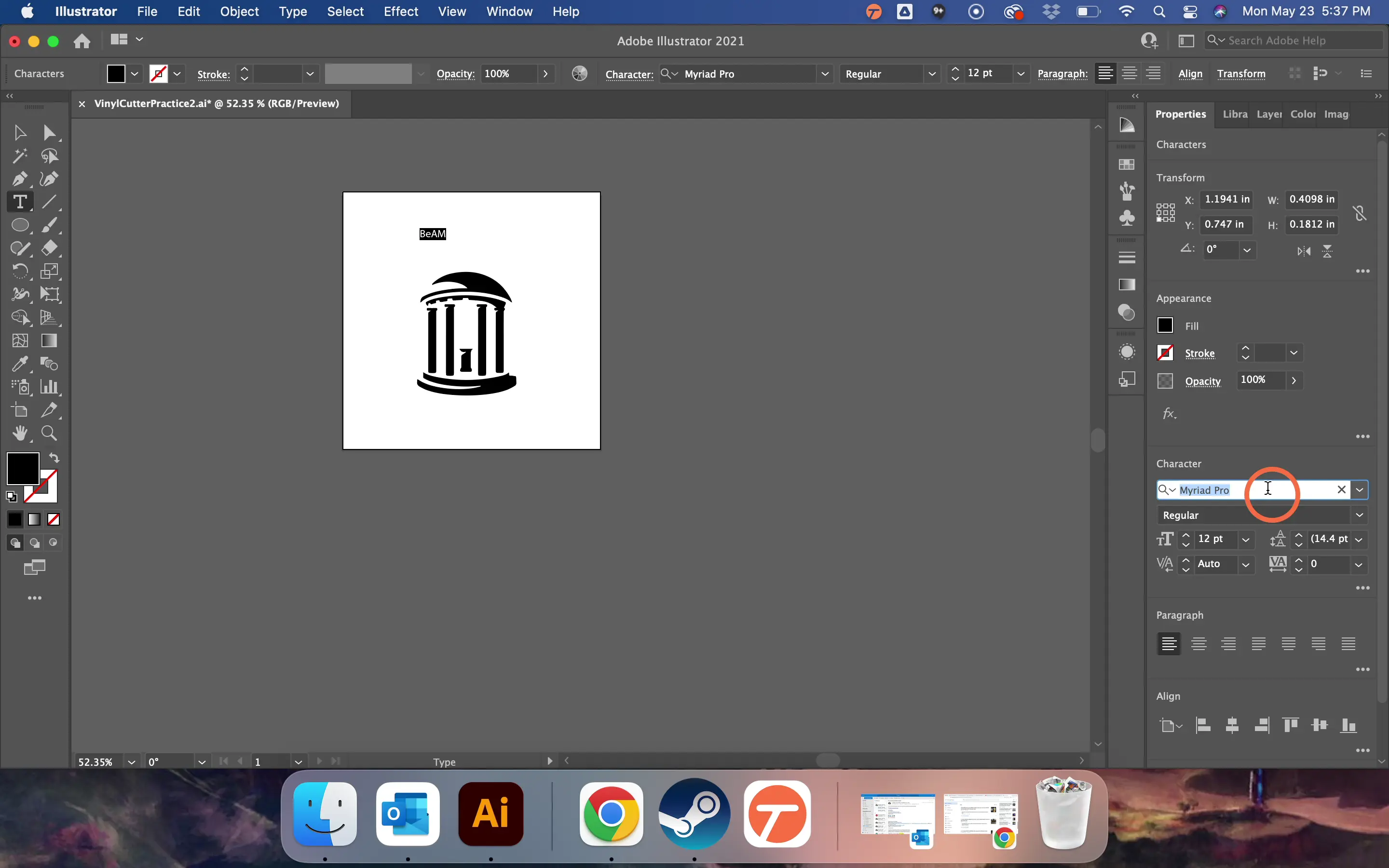Open the Object menu
Image resolution: width=1389 pixels, height=868 pixels.
point(239,12)
